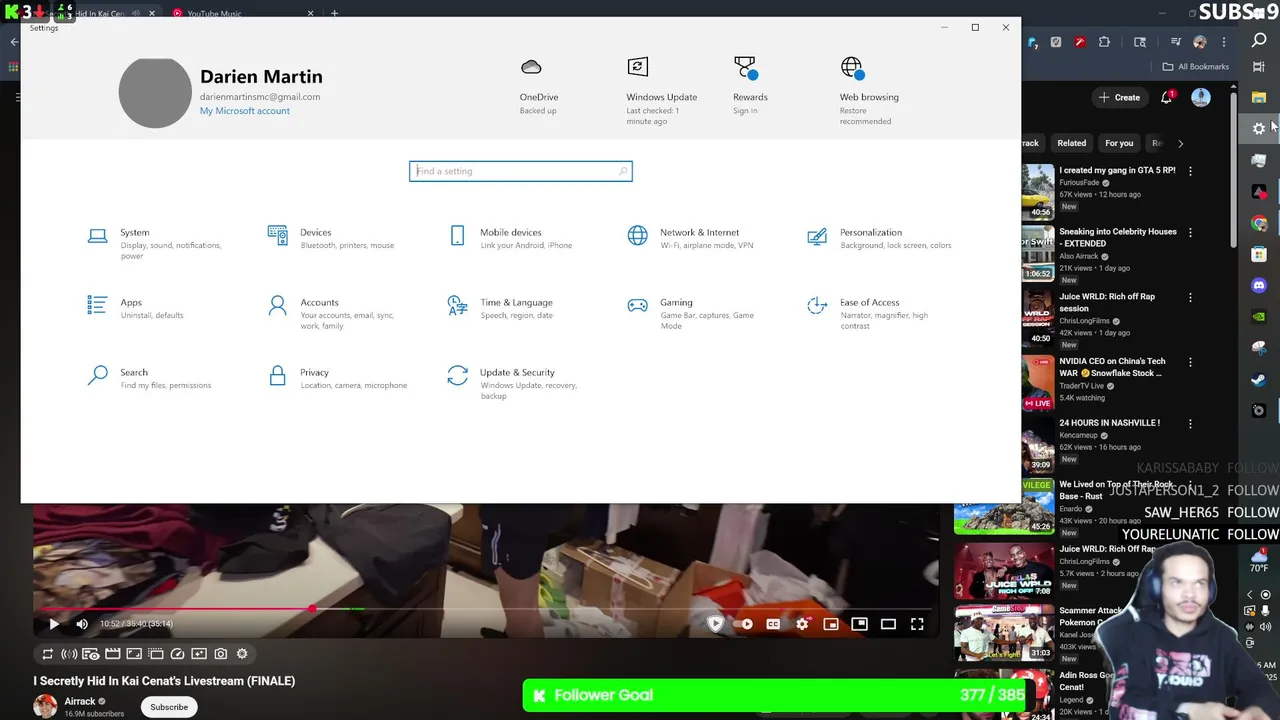Click the Find a setting search box
This screenshot has height=720, width=1280.
(x=521, y=171)
